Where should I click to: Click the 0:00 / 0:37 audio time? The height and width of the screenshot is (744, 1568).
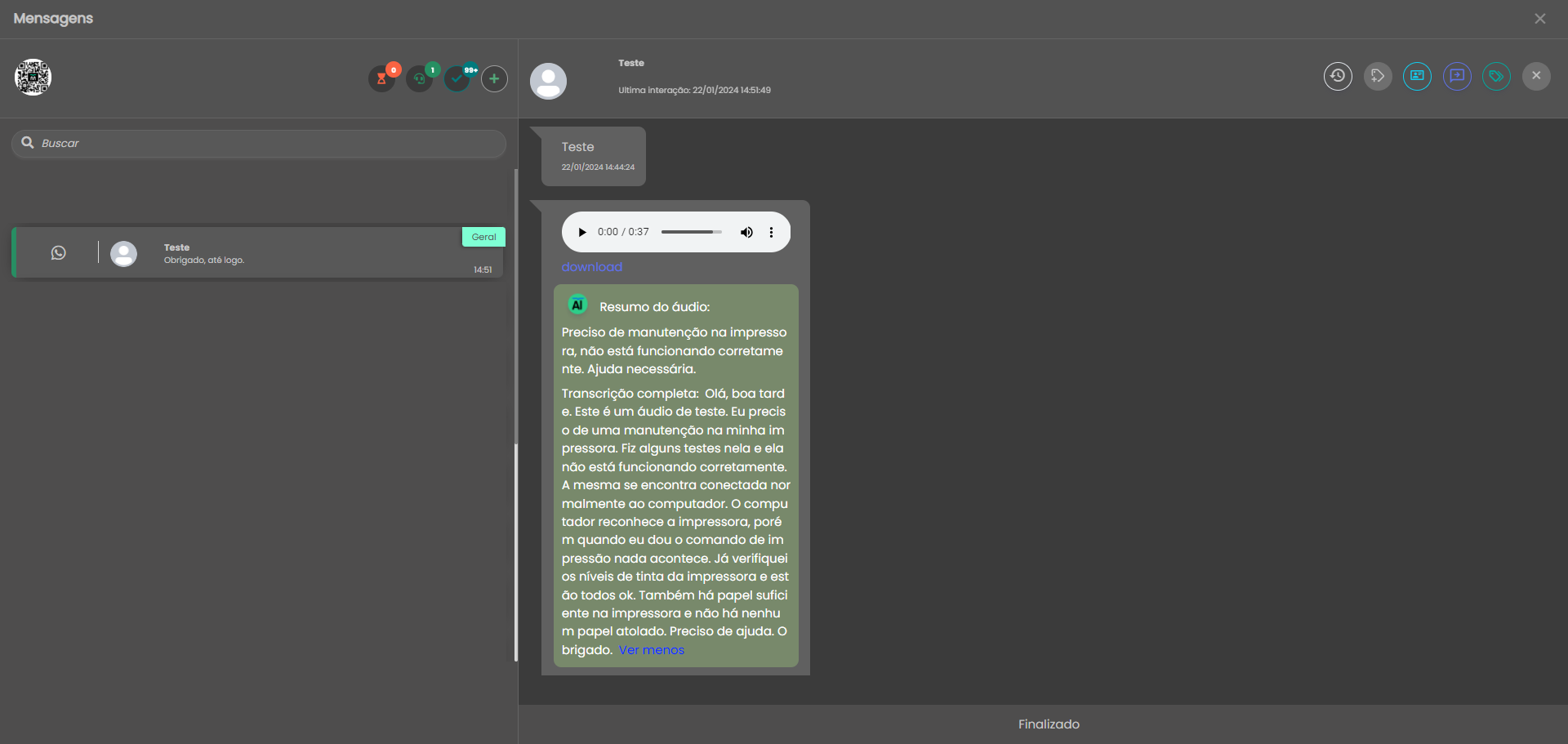pos(623,232)
